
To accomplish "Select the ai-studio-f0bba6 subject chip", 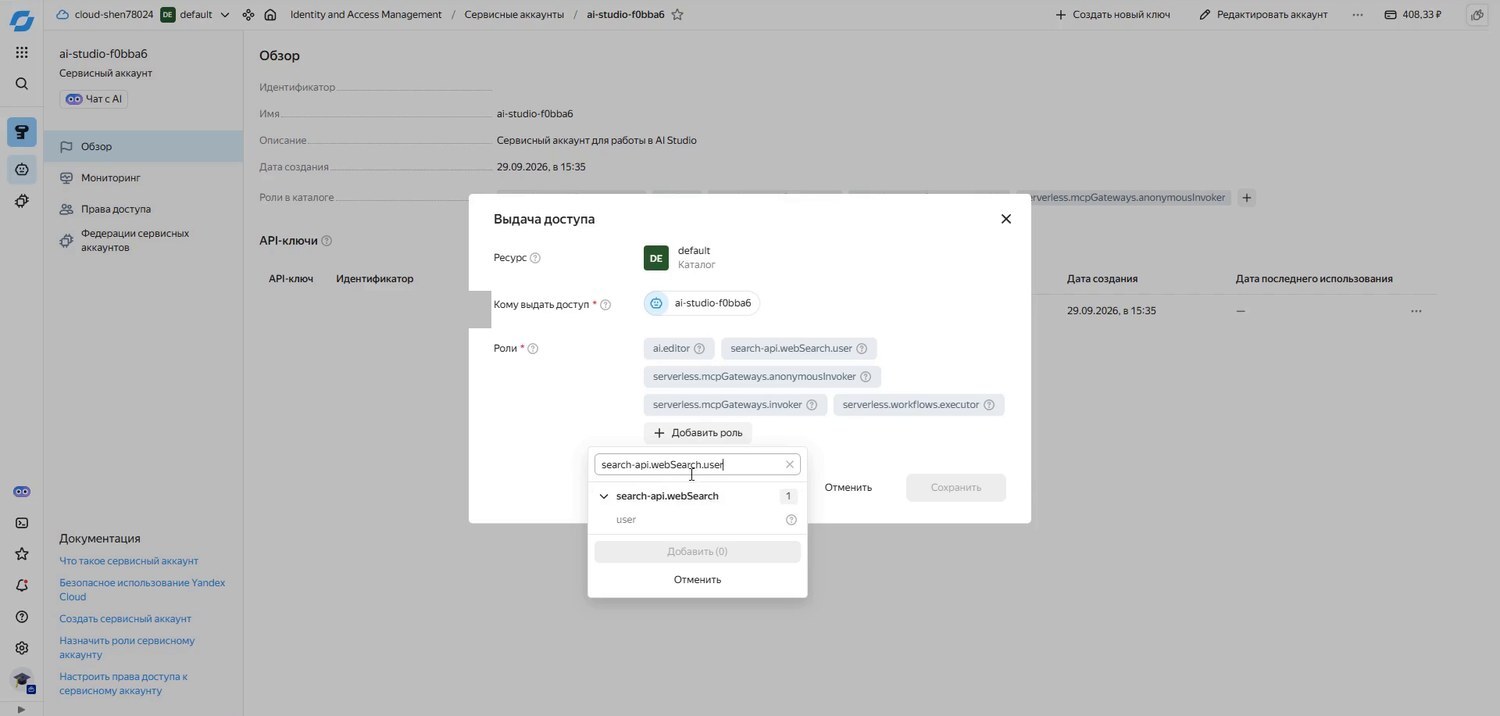I will (702, 303).
